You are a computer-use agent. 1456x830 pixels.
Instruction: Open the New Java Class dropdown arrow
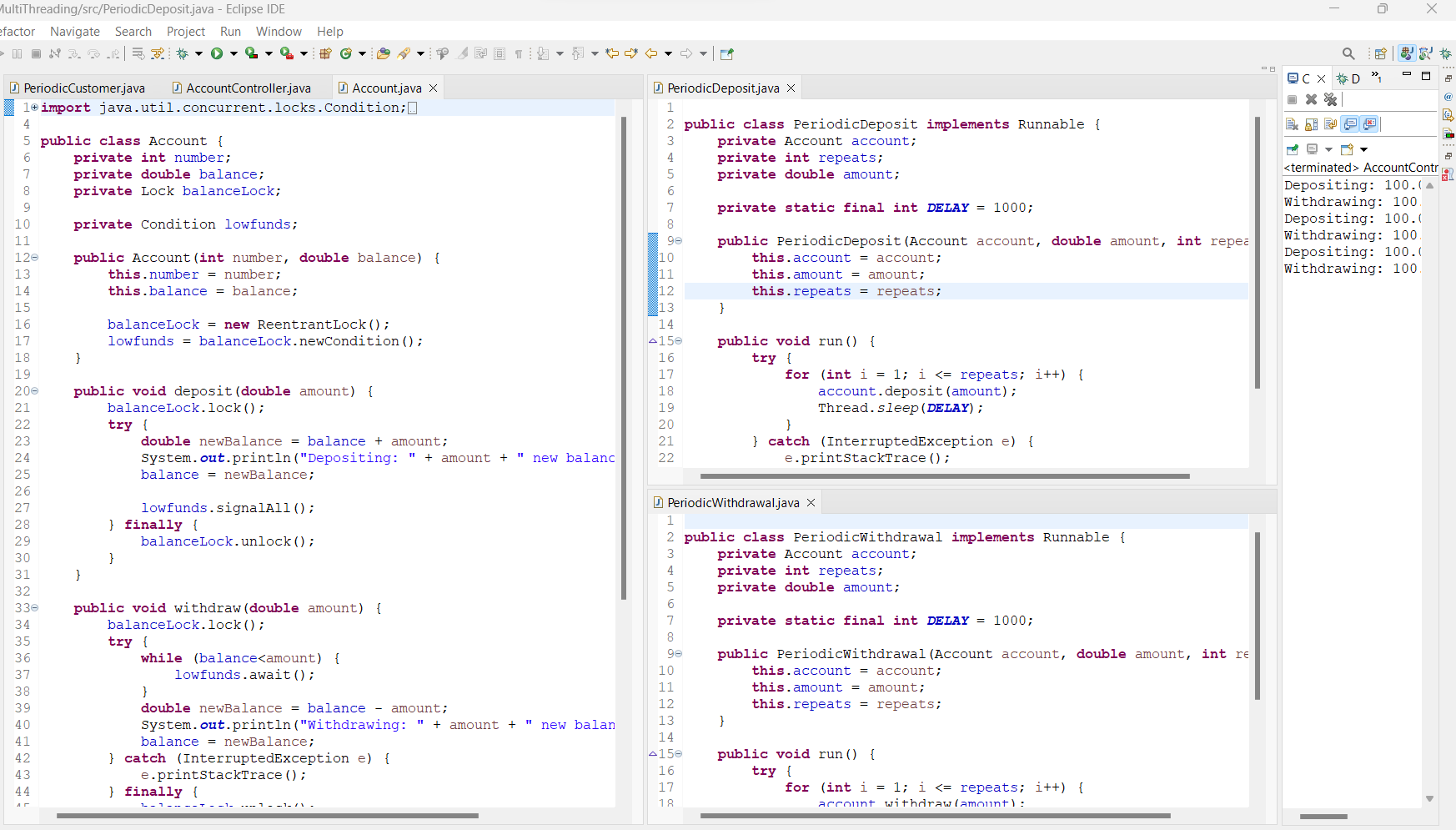[x=362, y=53]
